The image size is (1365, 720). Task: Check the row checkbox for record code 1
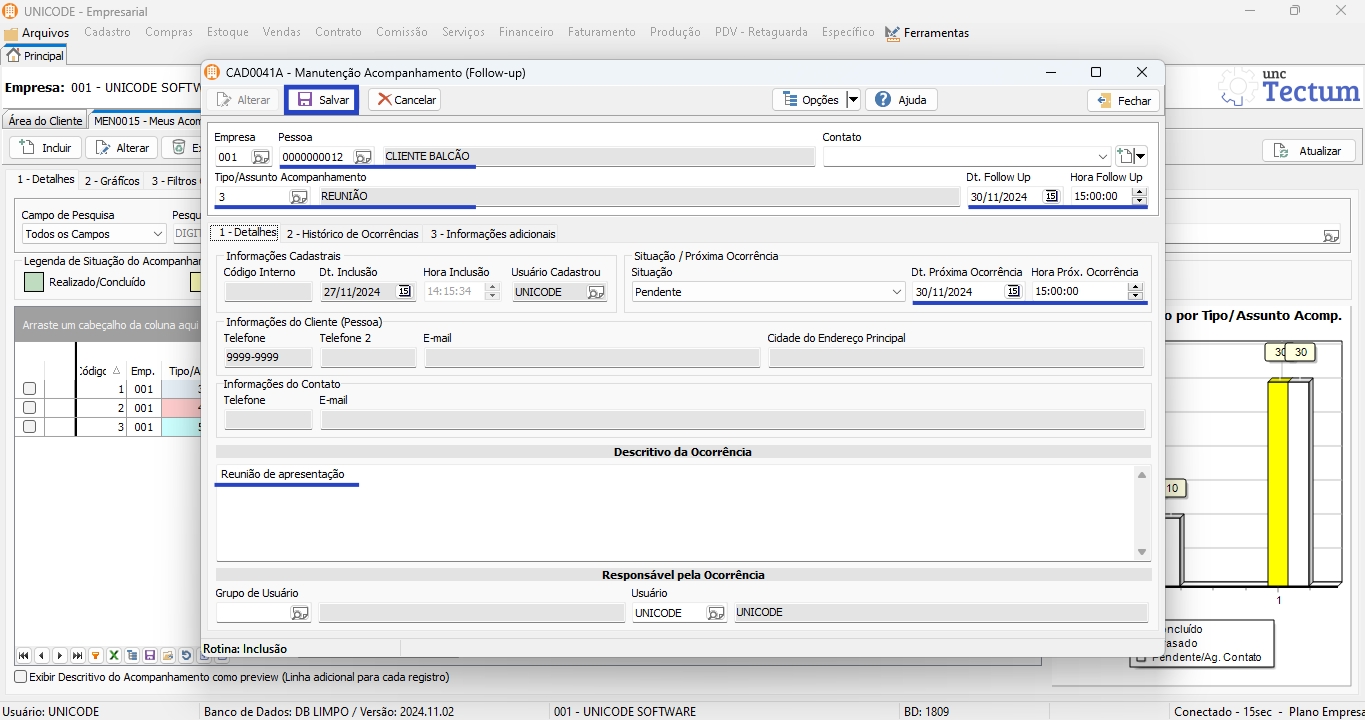[x=29, y=389]
